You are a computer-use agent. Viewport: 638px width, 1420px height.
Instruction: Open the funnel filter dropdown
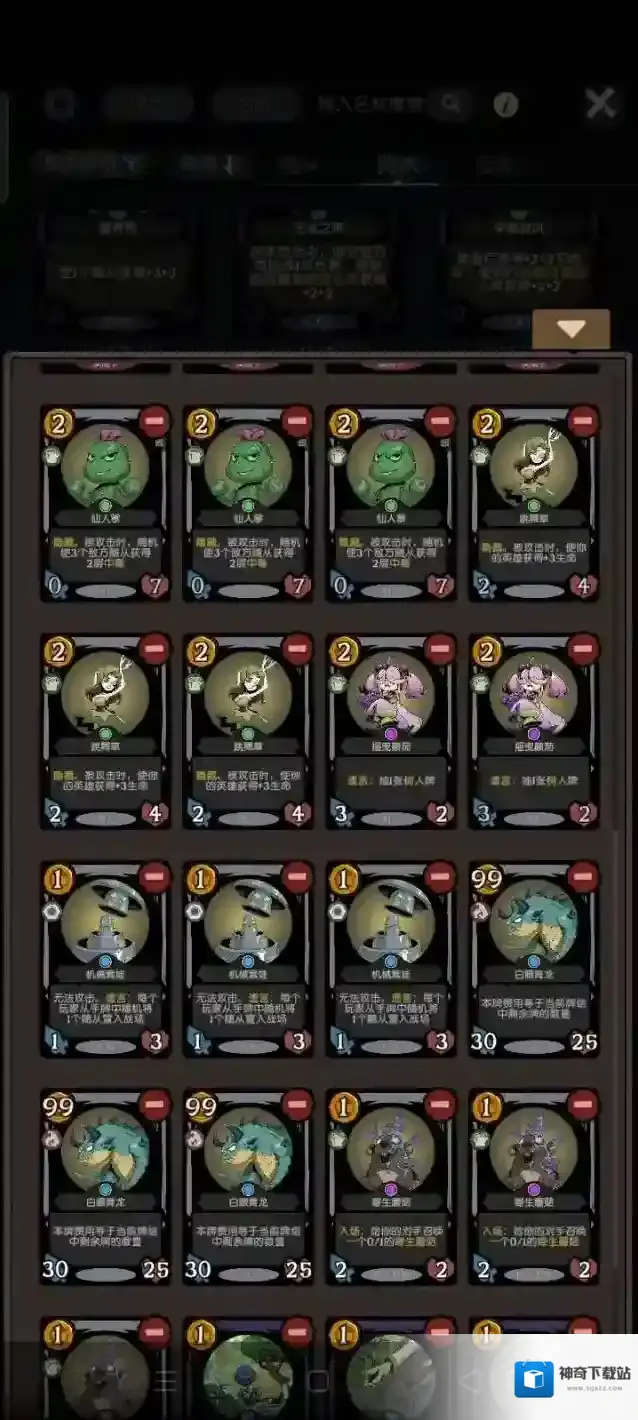(x=90, y=163)
